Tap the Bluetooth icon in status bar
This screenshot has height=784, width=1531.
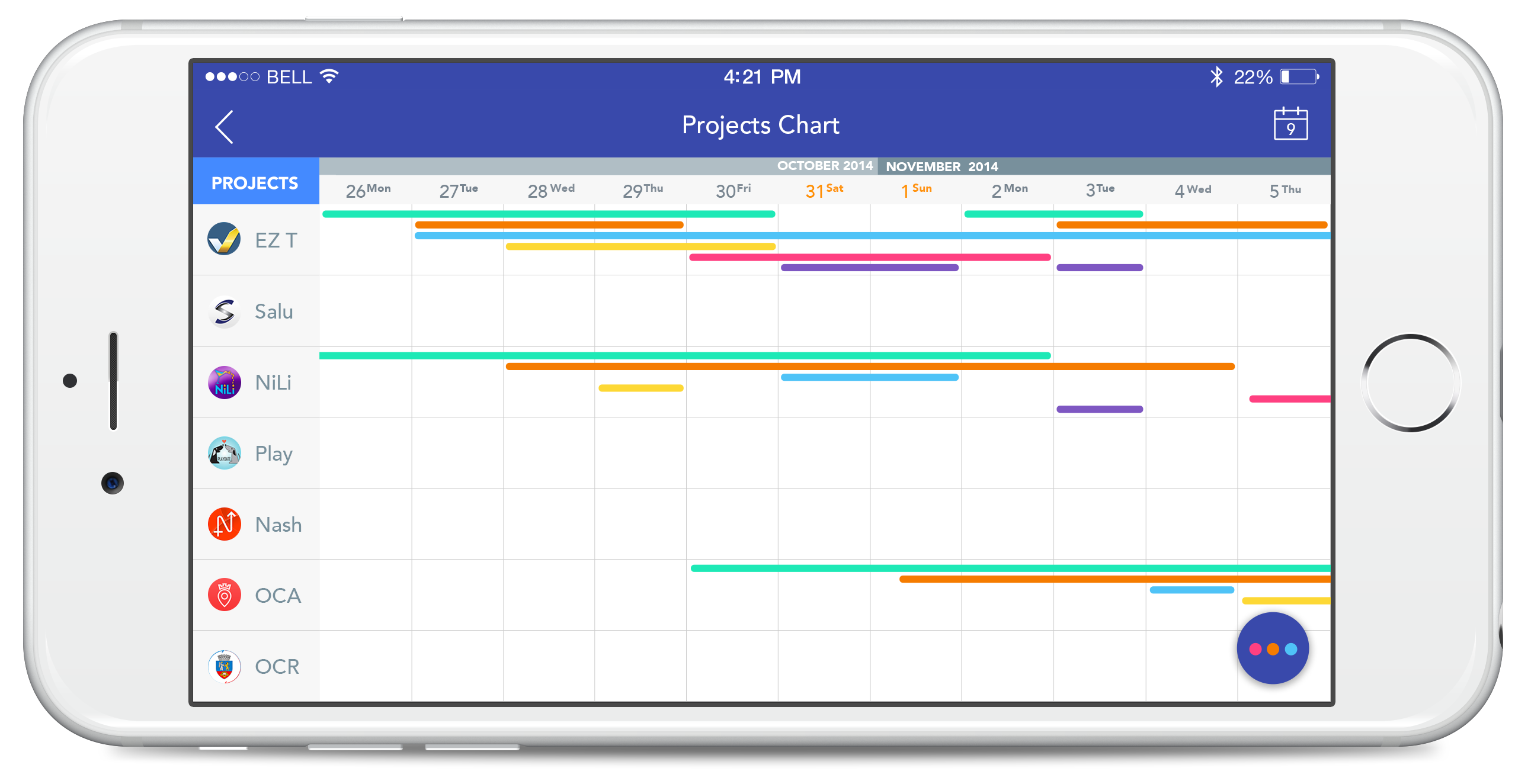(x=1216, y=76)
